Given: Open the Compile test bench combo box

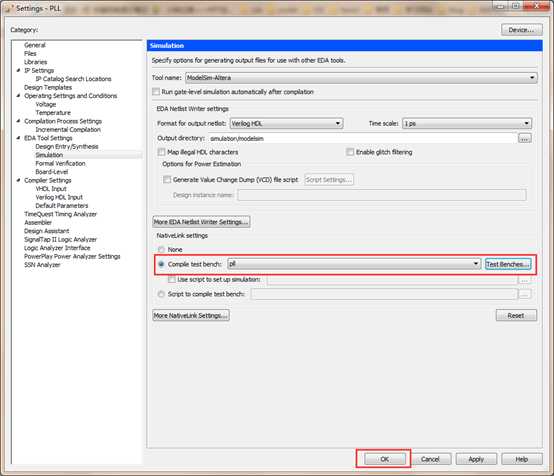Looking at the screenshot, I should coord(354,264).
